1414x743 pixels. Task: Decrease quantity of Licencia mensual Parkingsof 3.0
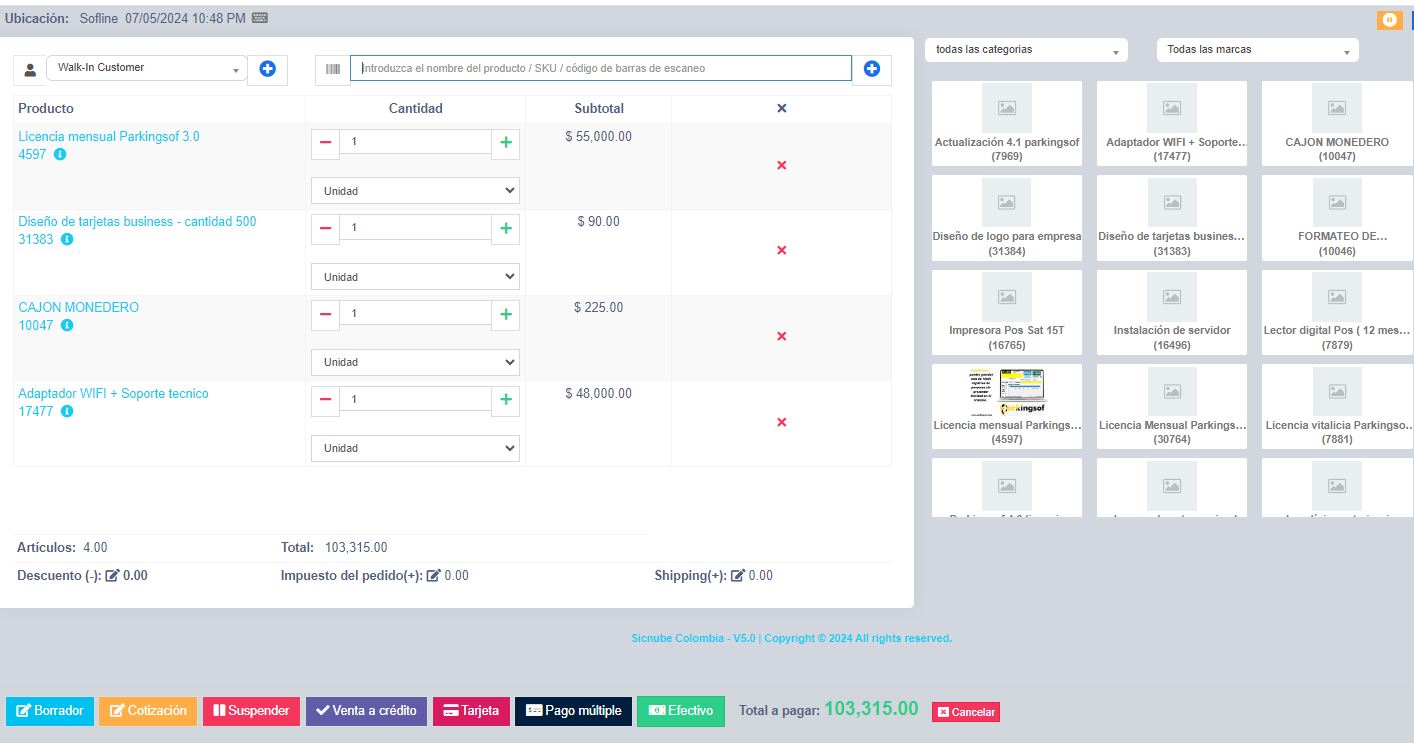tap(325, 142)
